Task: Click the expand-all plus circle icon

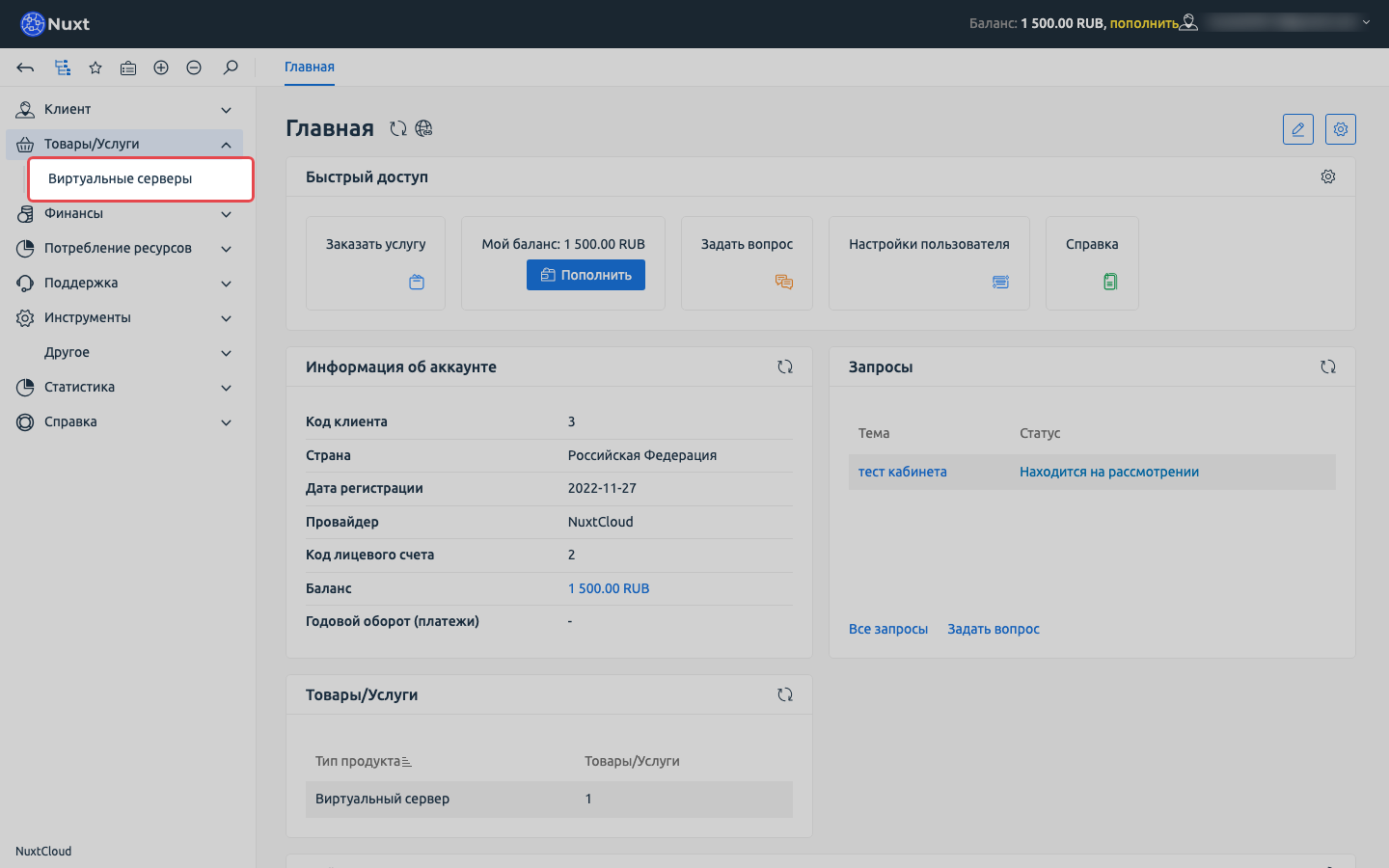Action: click(x=161, y=68)
